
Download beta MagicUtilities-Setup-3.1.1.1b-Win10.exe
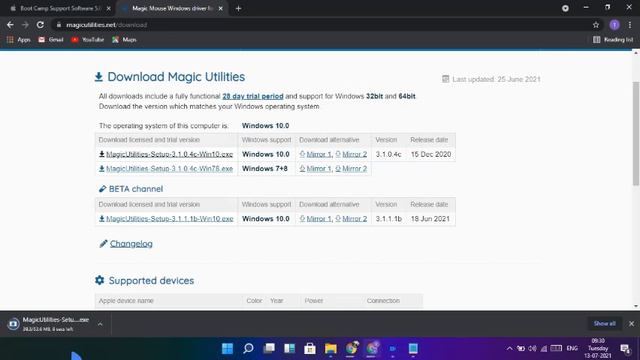click(x=170, y=219)
